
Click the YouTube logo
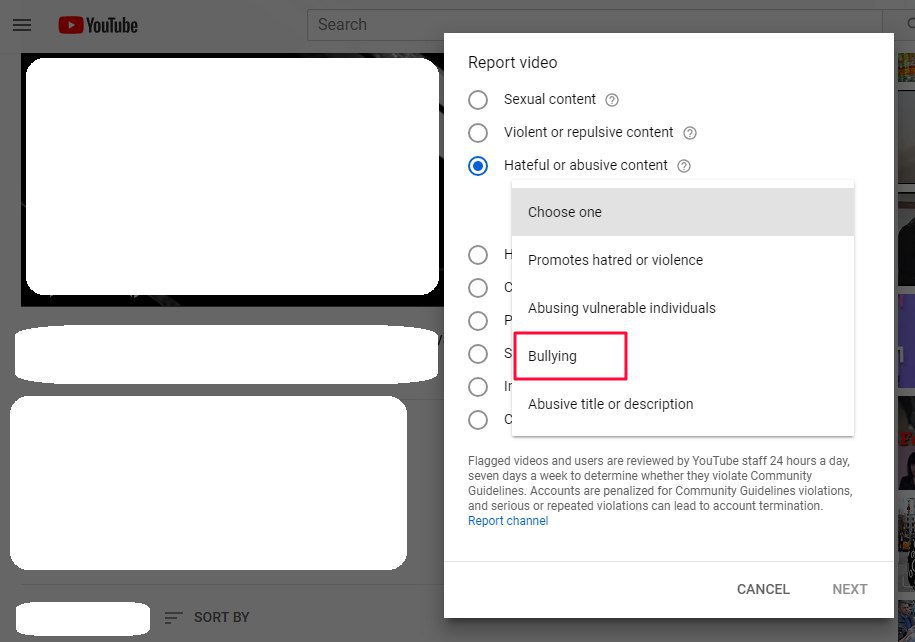tap(98, 25)
